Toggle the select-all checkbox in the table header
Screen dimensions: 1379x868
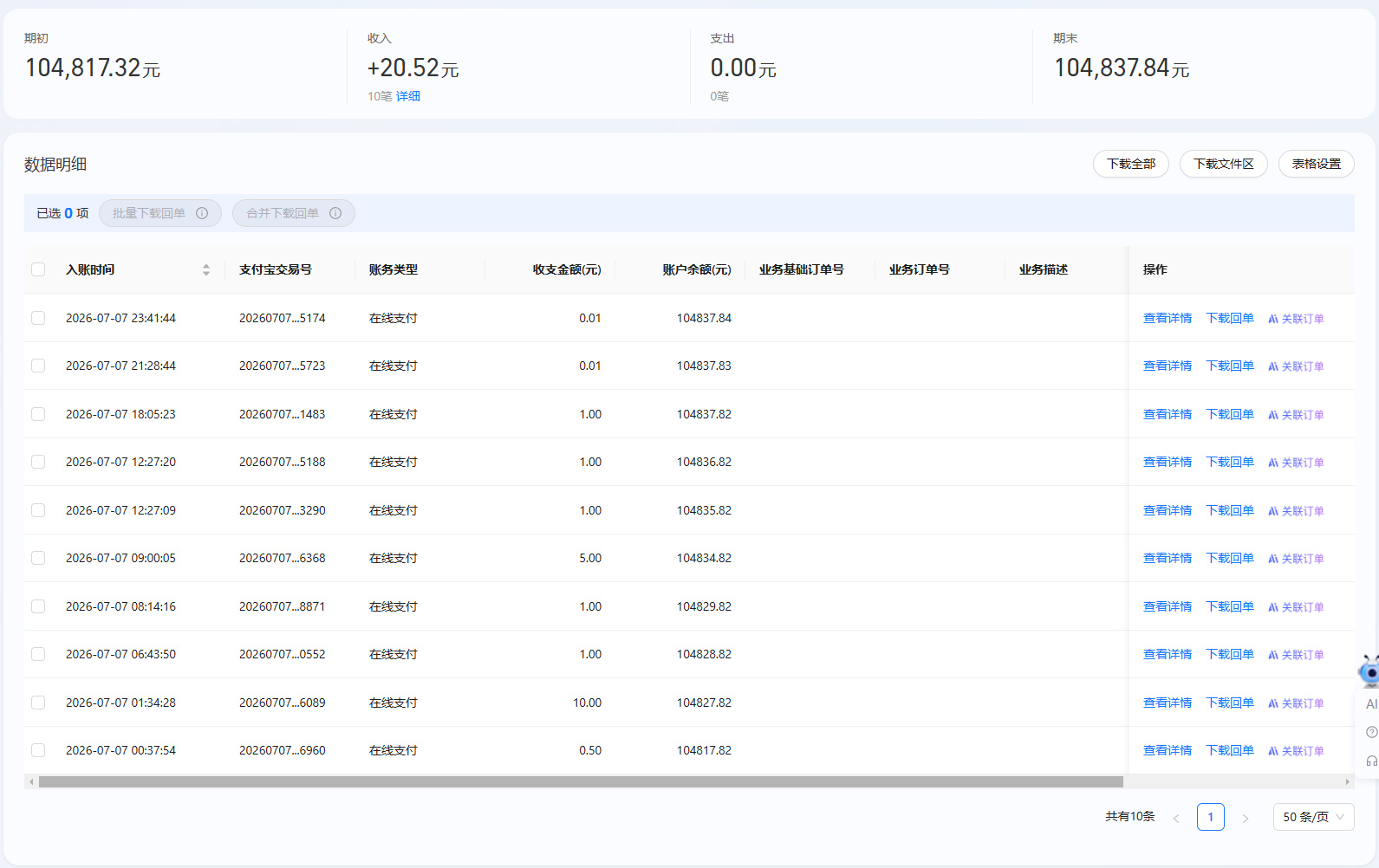pyautogui.click(x=38, y=269)
